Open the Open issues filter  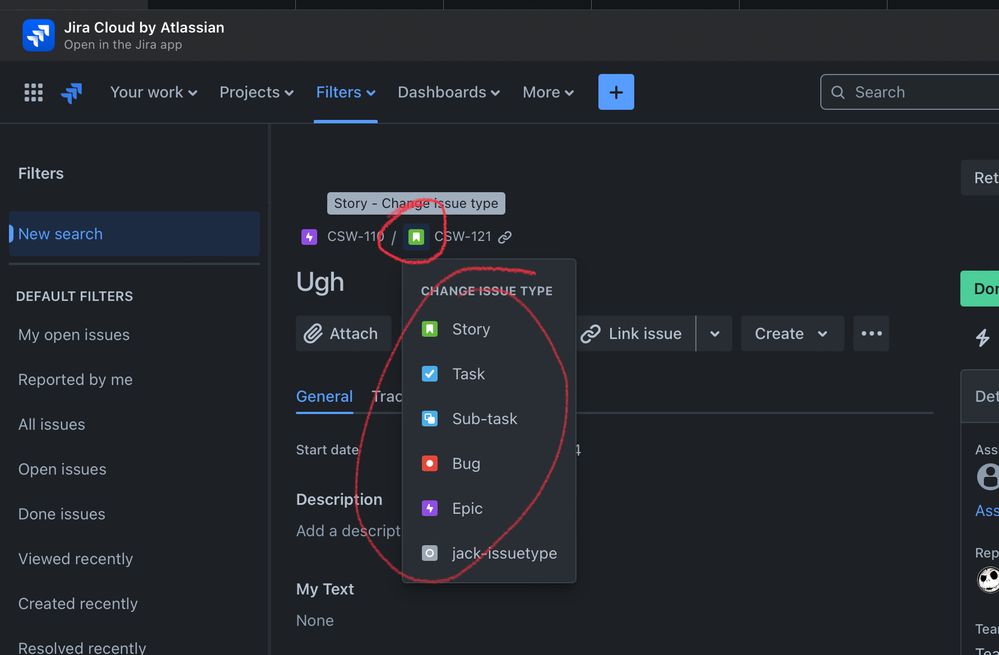point(62,469)
